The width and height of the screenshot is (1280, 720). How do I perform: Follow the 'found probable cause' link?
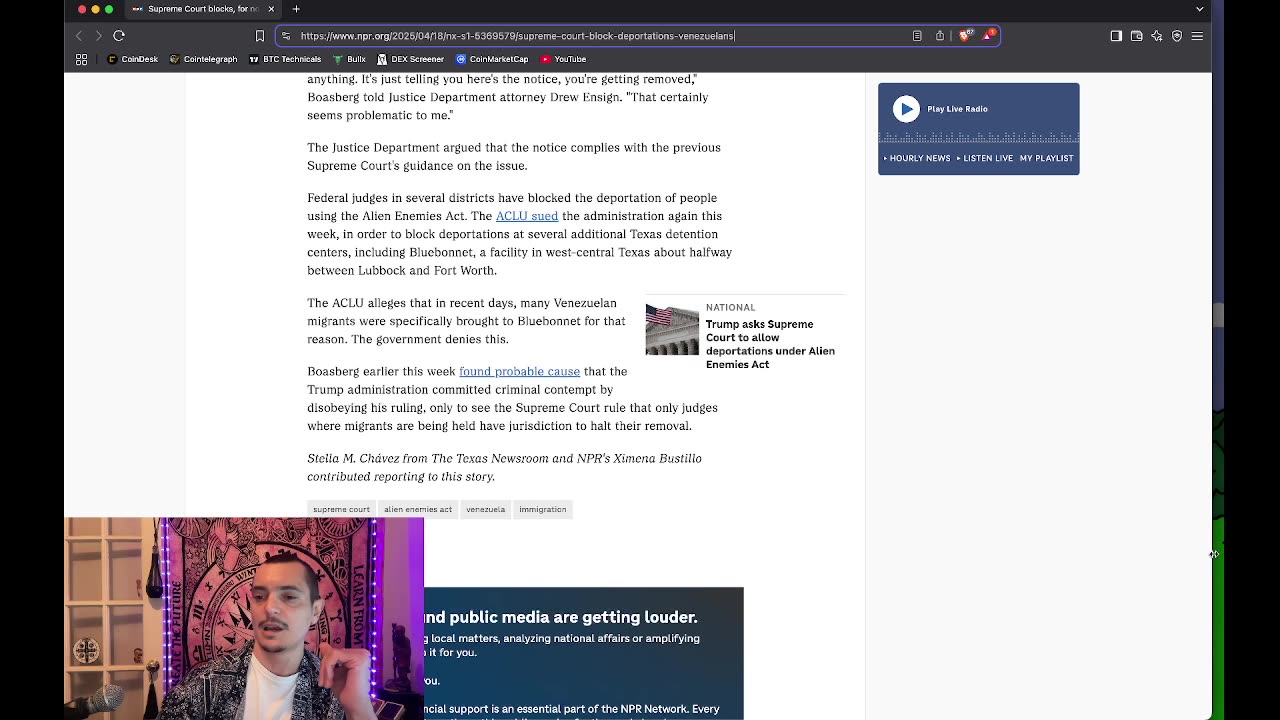[519, 371]
